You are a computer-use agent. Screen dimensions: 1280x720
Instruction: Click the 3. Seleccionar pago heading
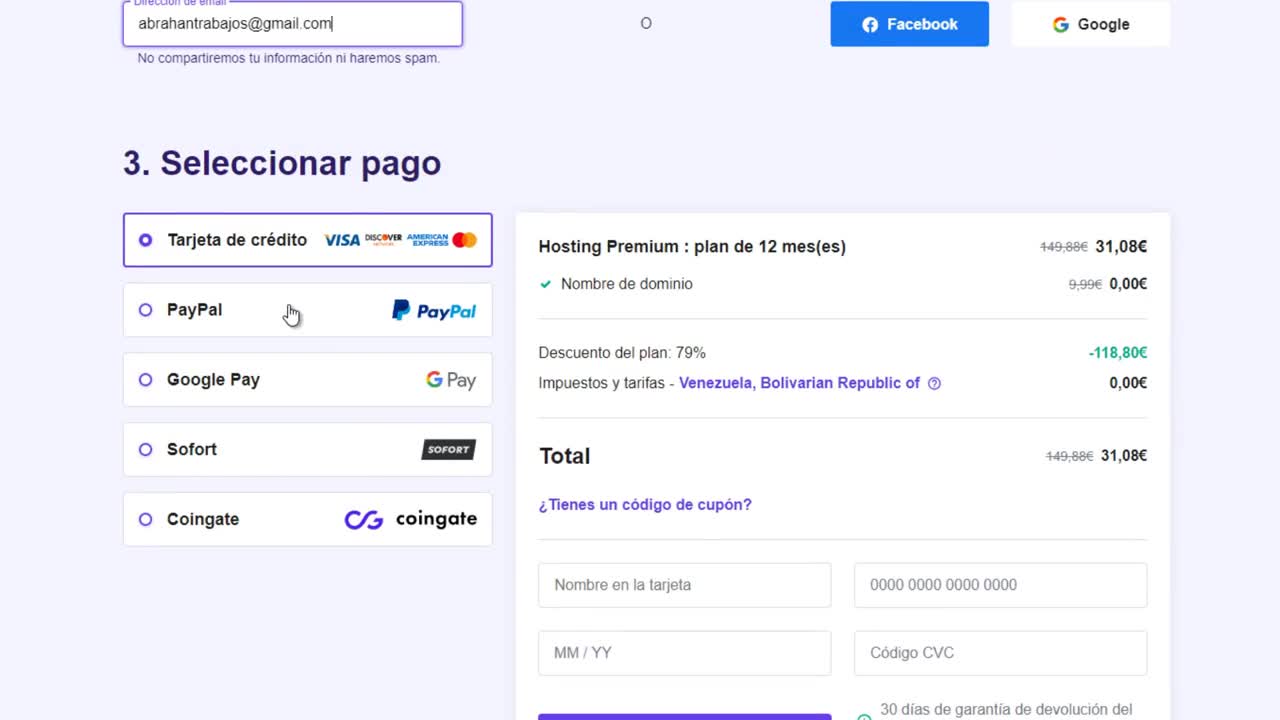[x=282, y=163]
